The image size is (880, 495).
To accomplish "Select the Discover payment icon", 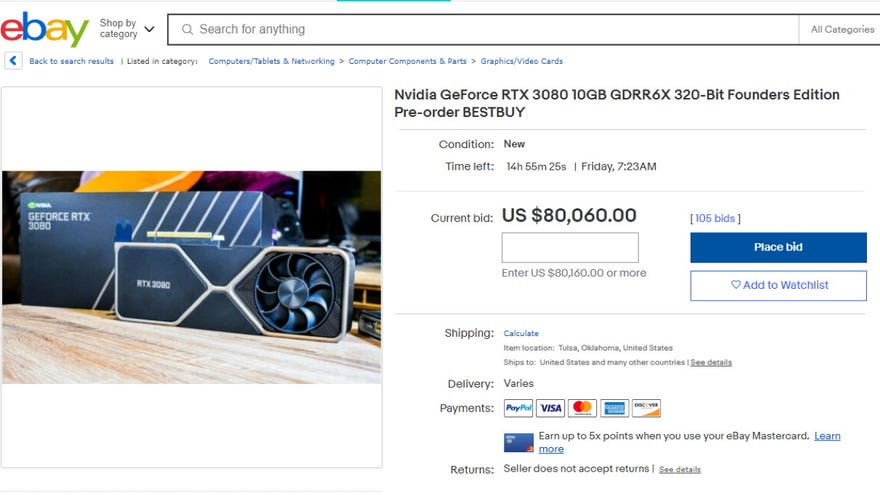I will click(x=646, y=408).
